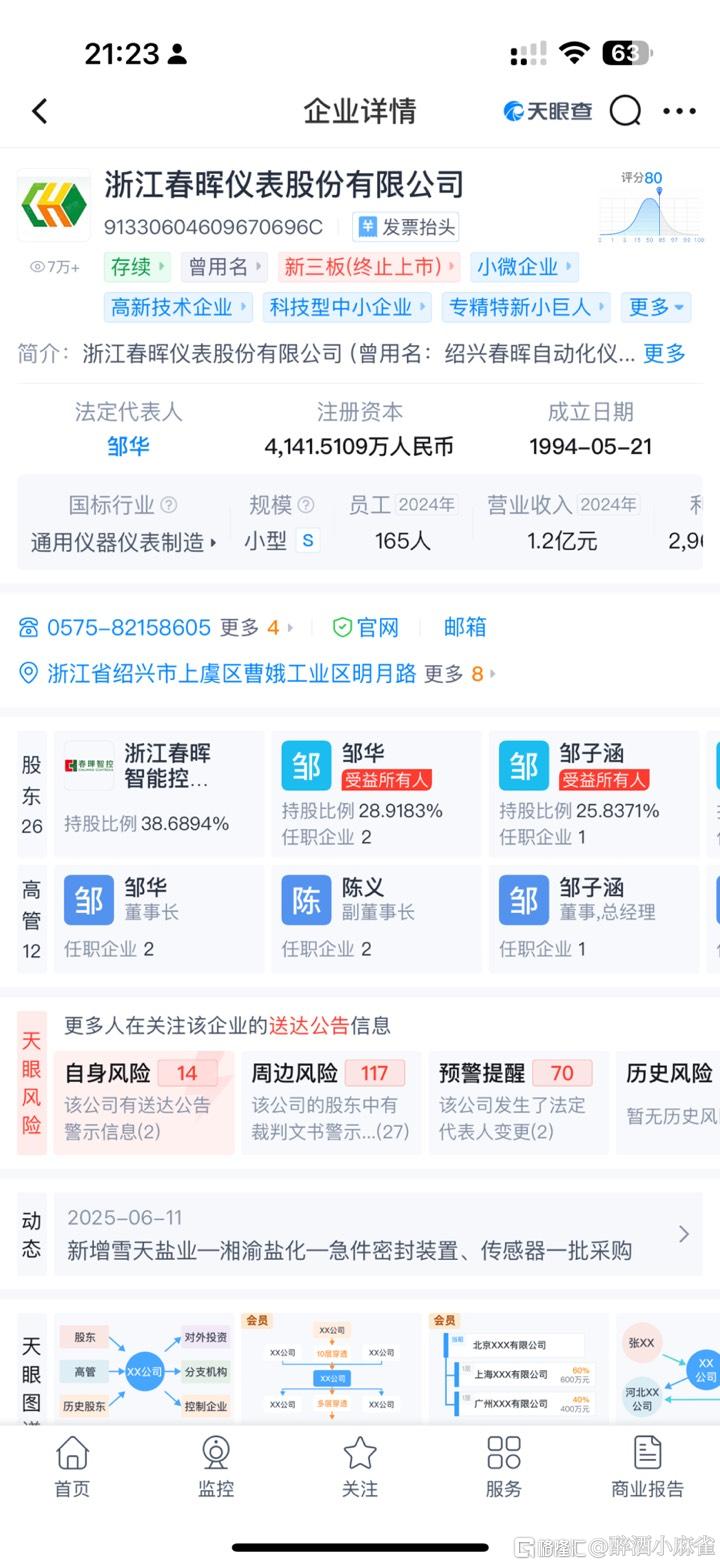Open 自身风险 14 card
This screenshot has width=720, height=1565.
(x=144, y=1103)
